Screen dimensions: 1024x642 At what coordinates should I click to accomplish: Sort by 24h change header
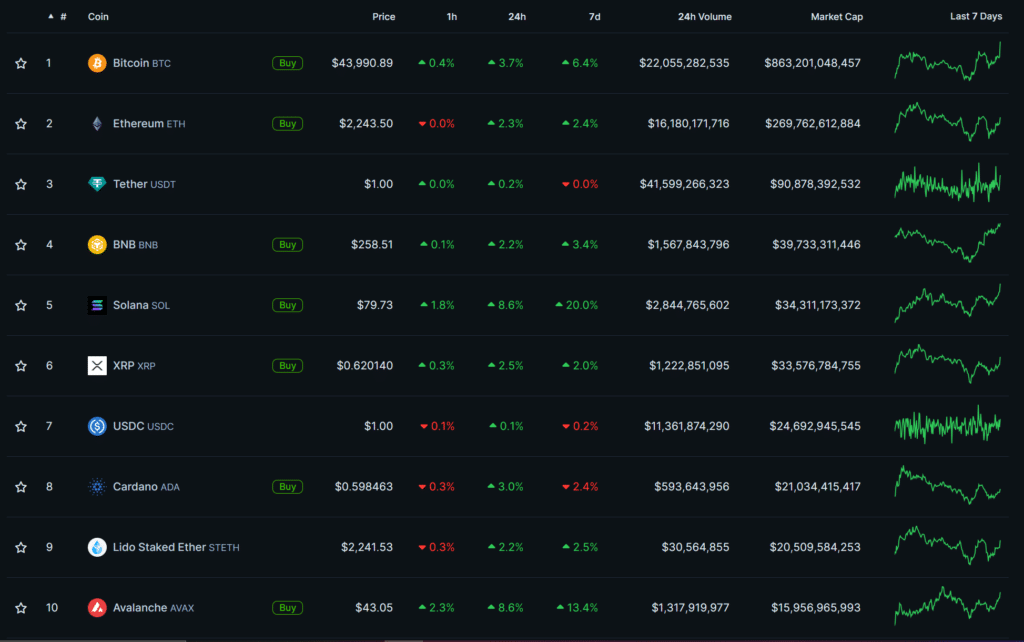517,16
